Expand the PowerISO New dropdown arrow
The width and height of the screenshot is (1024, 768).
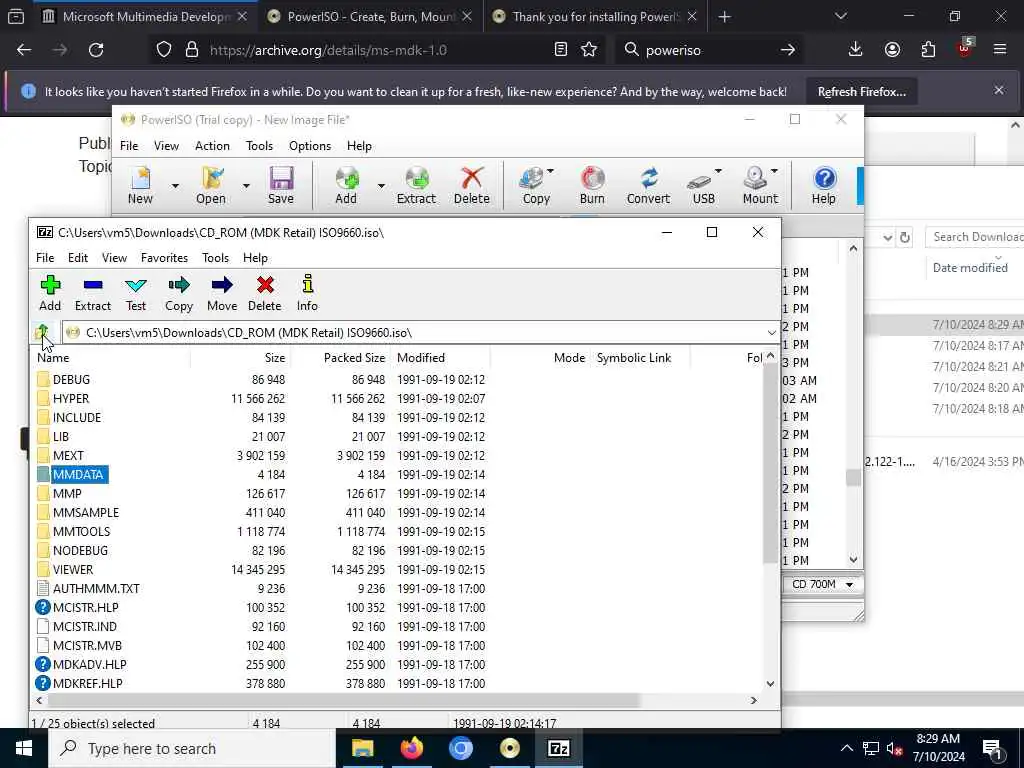[175, 186]
